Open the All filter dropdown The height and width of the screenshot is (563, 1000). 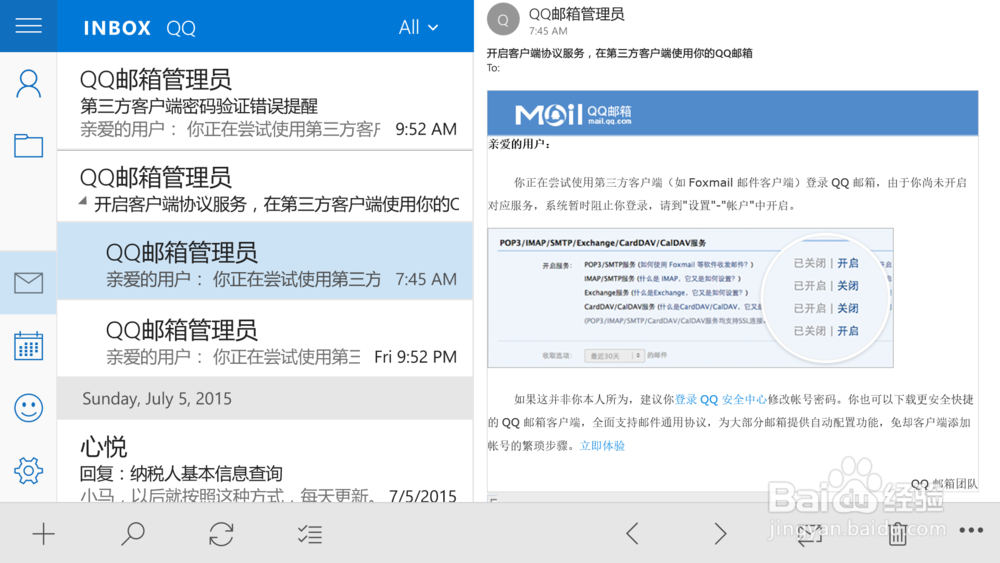418,27
